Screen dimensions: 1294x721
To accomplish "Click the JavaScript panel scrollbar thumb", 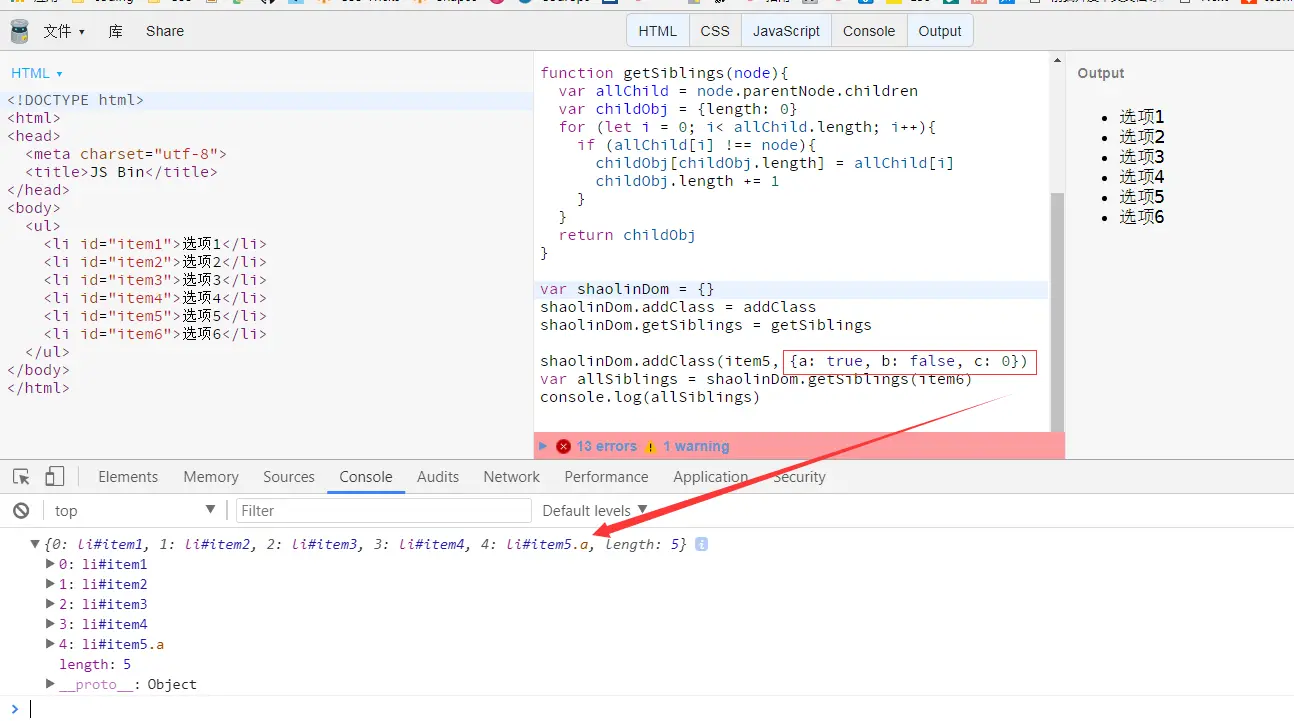I will [x=1057, y=312].
